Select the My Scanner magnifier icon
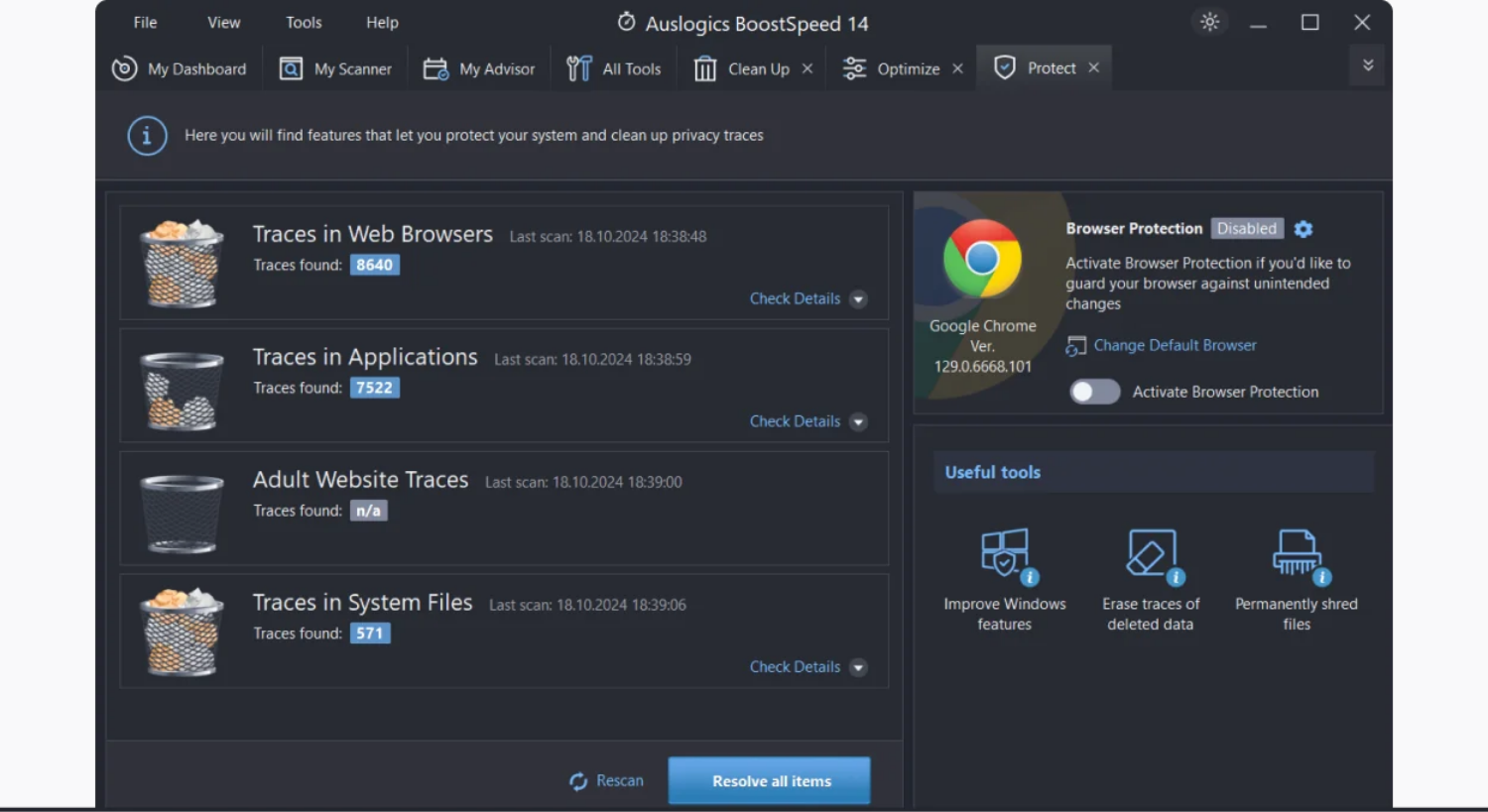 click(290, 68)
